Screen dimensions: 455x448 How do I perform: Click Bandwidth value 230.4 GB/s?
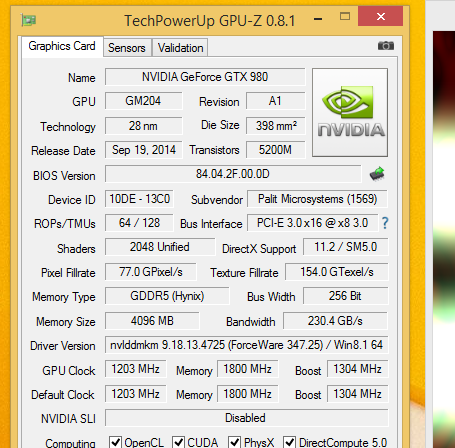point(335,321)
